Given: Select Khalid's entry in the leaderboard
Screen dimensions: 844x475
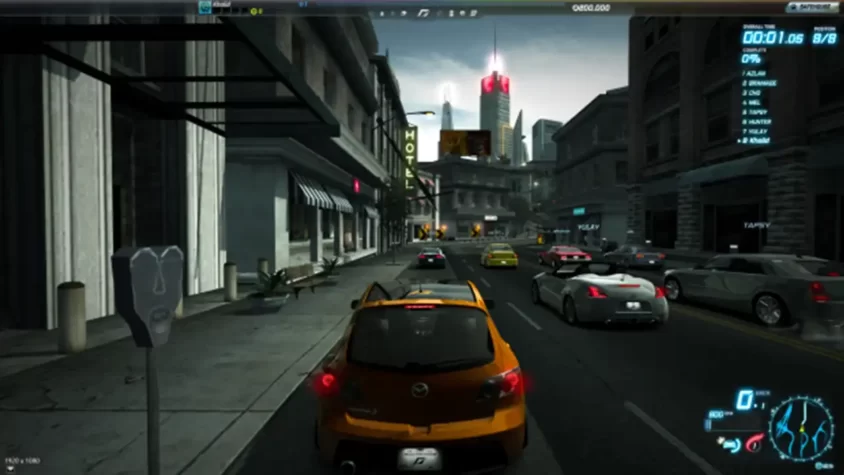Looking at the screenshot, I should (x=754, y=141).
